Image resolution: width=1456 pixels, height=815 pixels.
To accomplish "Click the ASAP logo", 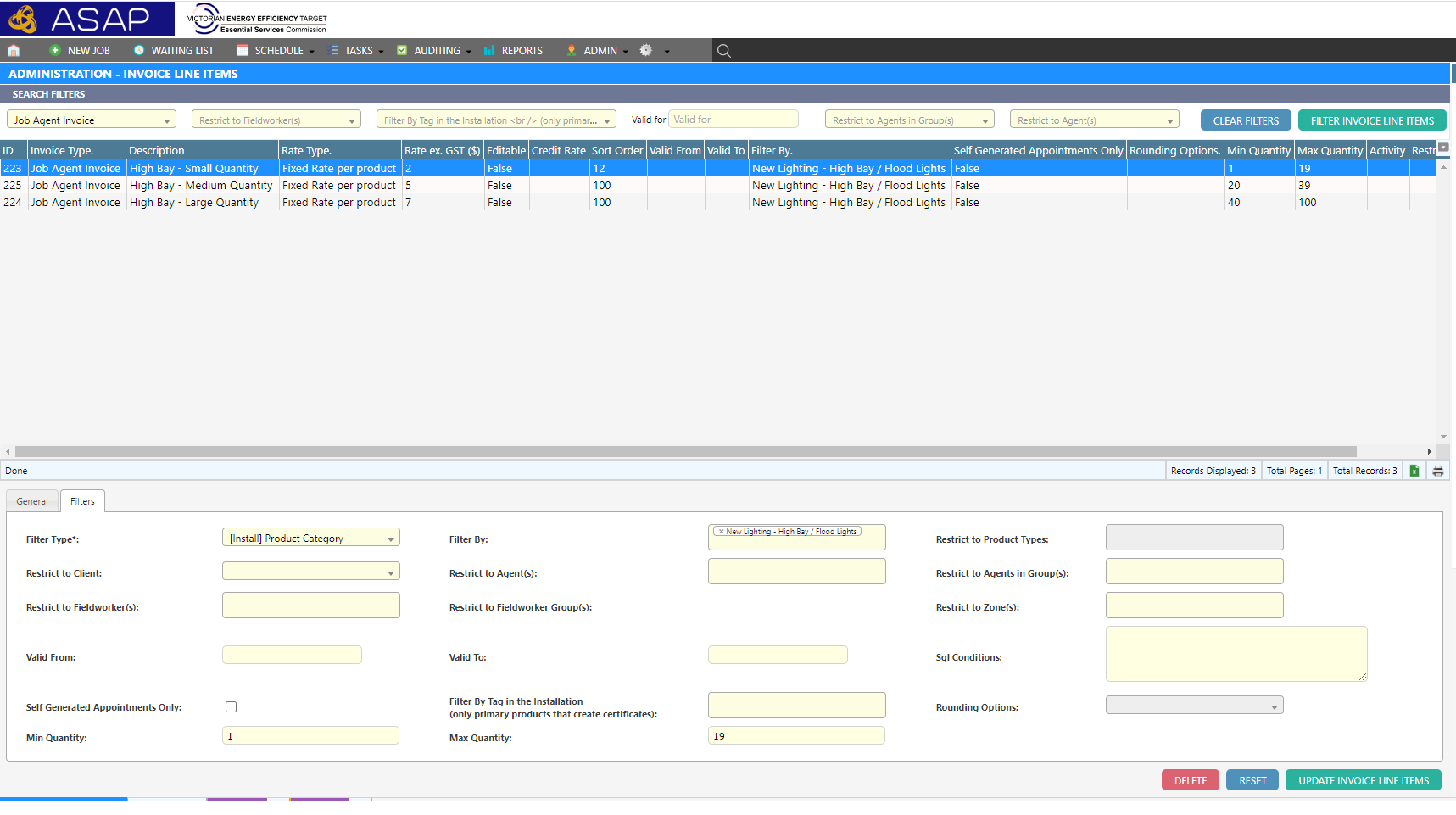I will pyautogui.click(x=87, y=19).
